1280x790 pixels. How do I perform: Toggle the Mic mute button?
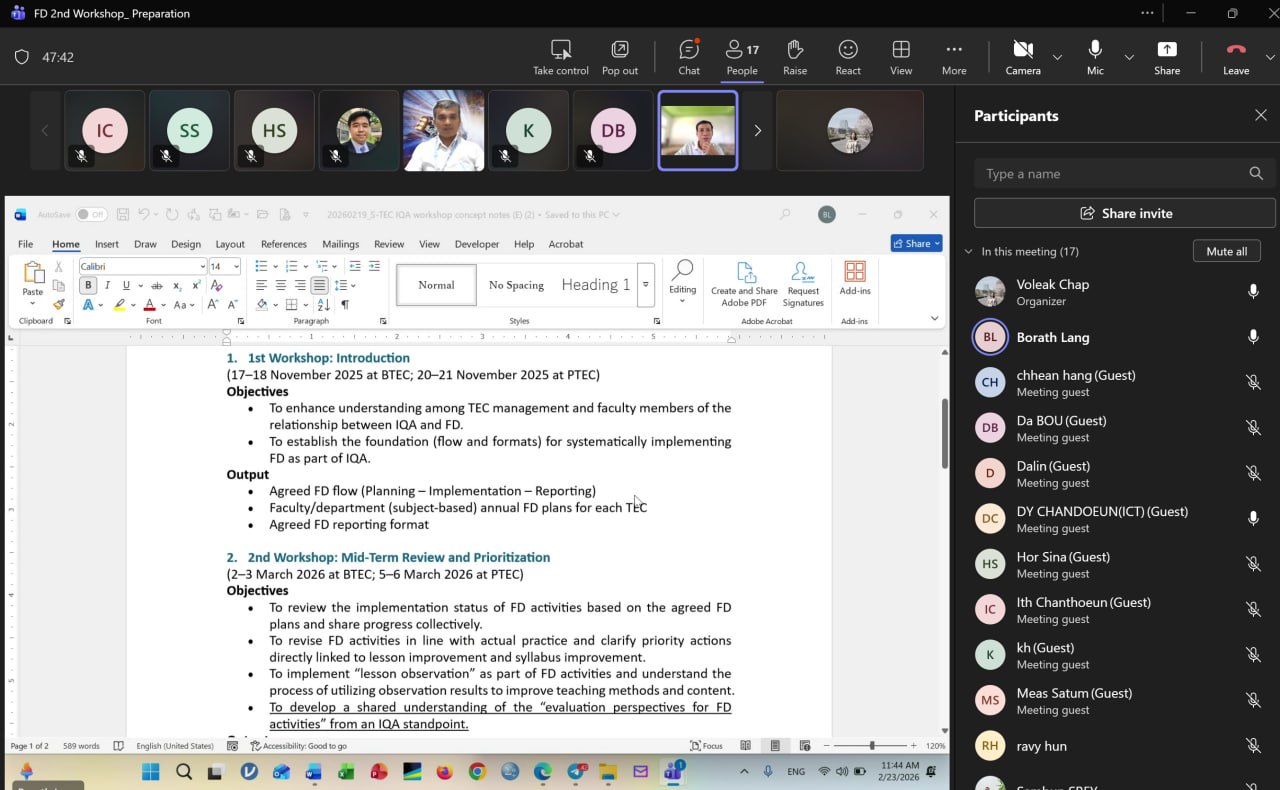[x=1095, y=56]
